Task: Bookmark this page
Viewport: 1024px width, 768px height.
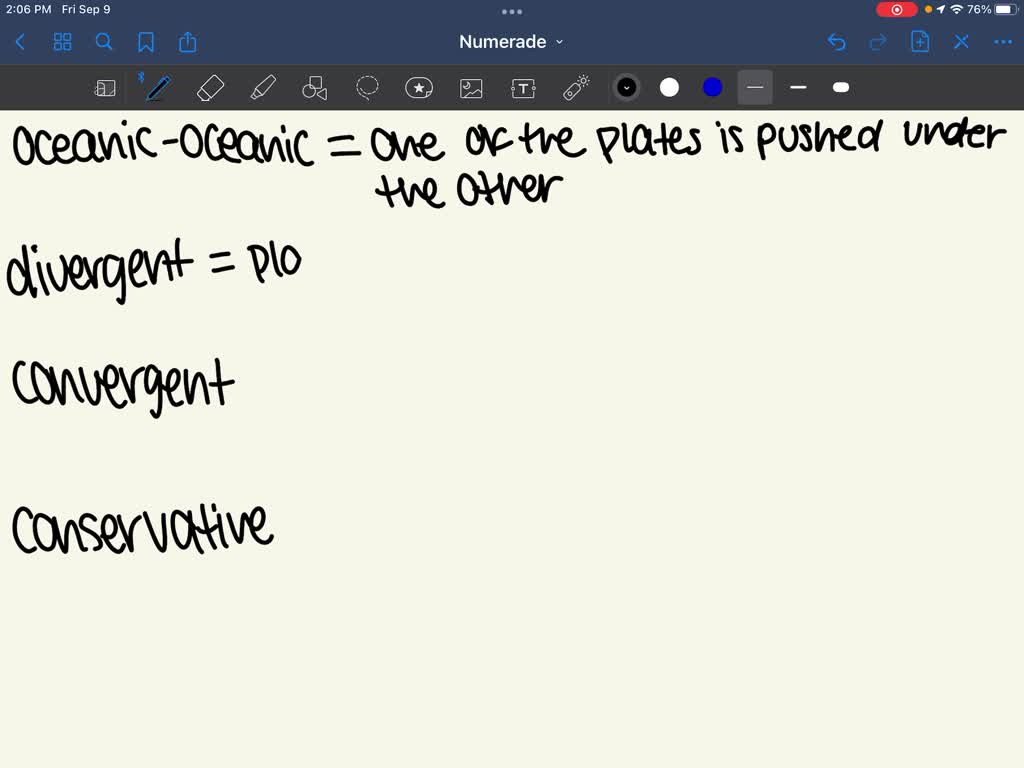Action: [146, 42]
